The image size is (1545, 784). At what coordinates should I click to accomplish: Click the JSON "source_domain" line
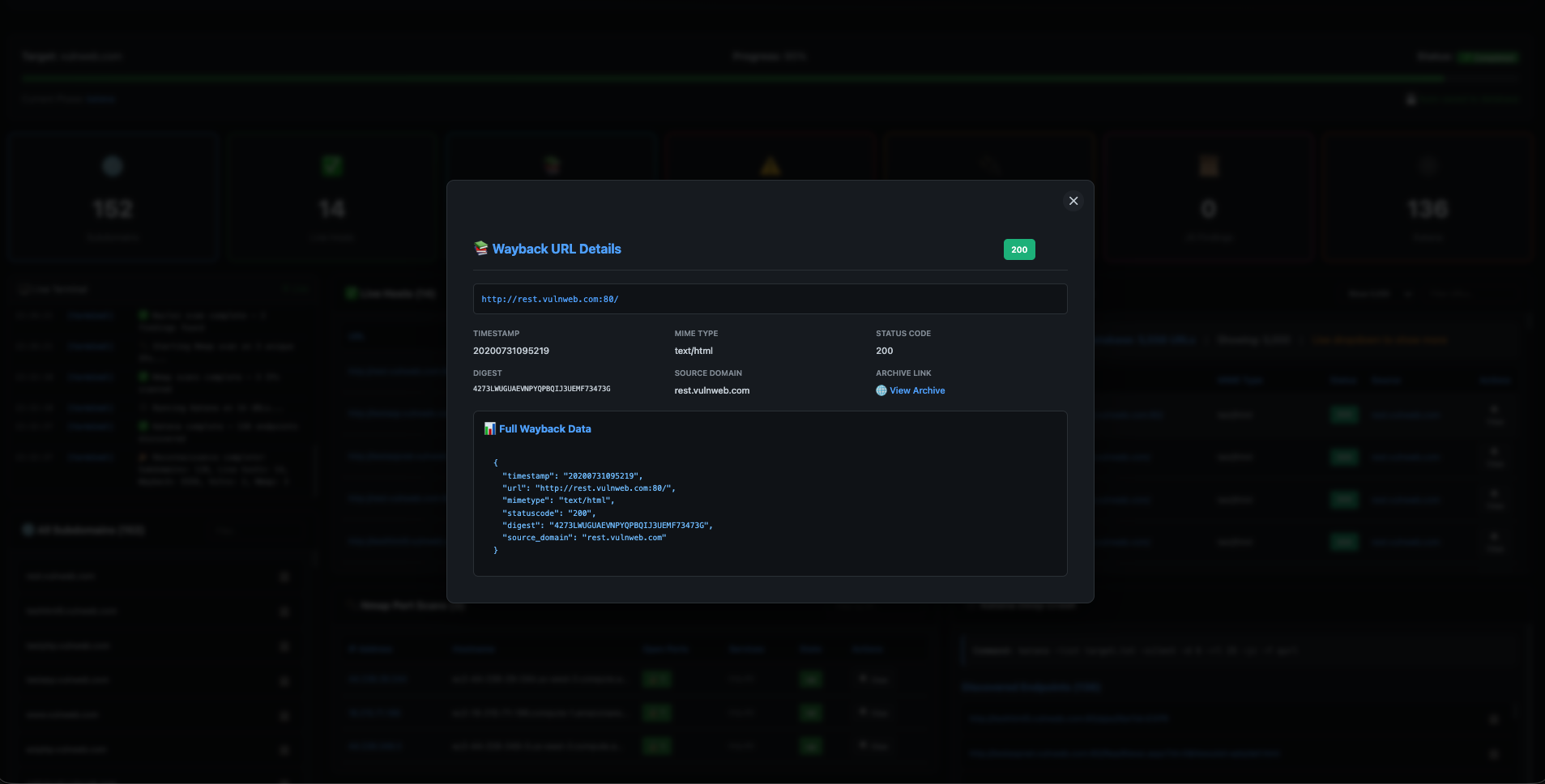coord(584,538)
